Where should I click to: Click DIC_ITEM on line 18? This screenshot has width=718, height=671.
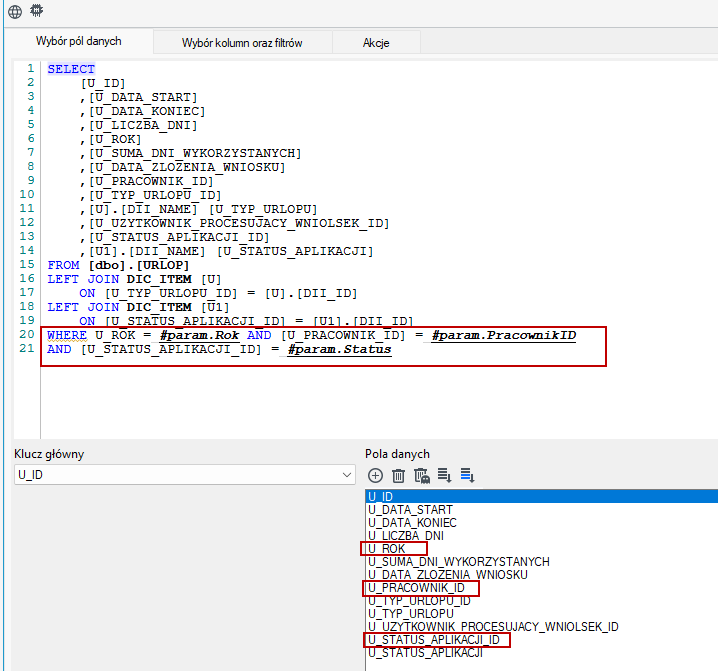point(159,307)
